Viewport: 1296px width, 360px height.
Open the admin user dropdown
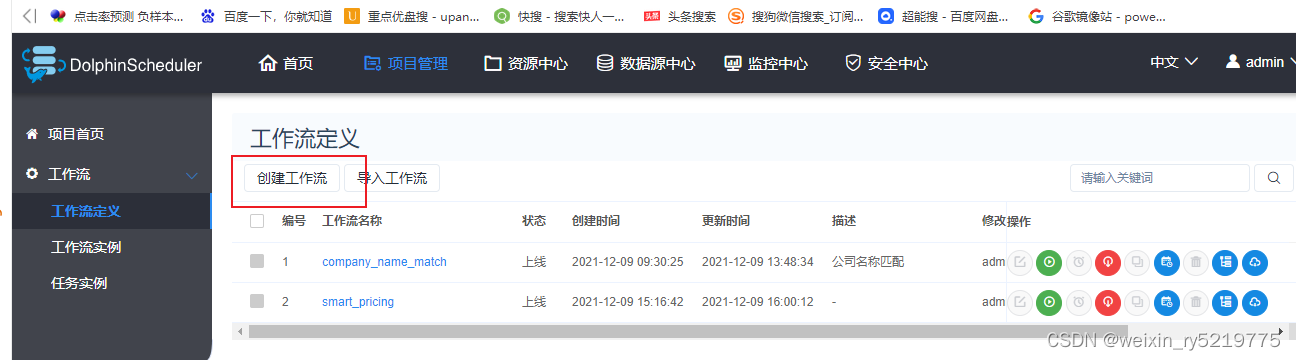point(1260,62)
